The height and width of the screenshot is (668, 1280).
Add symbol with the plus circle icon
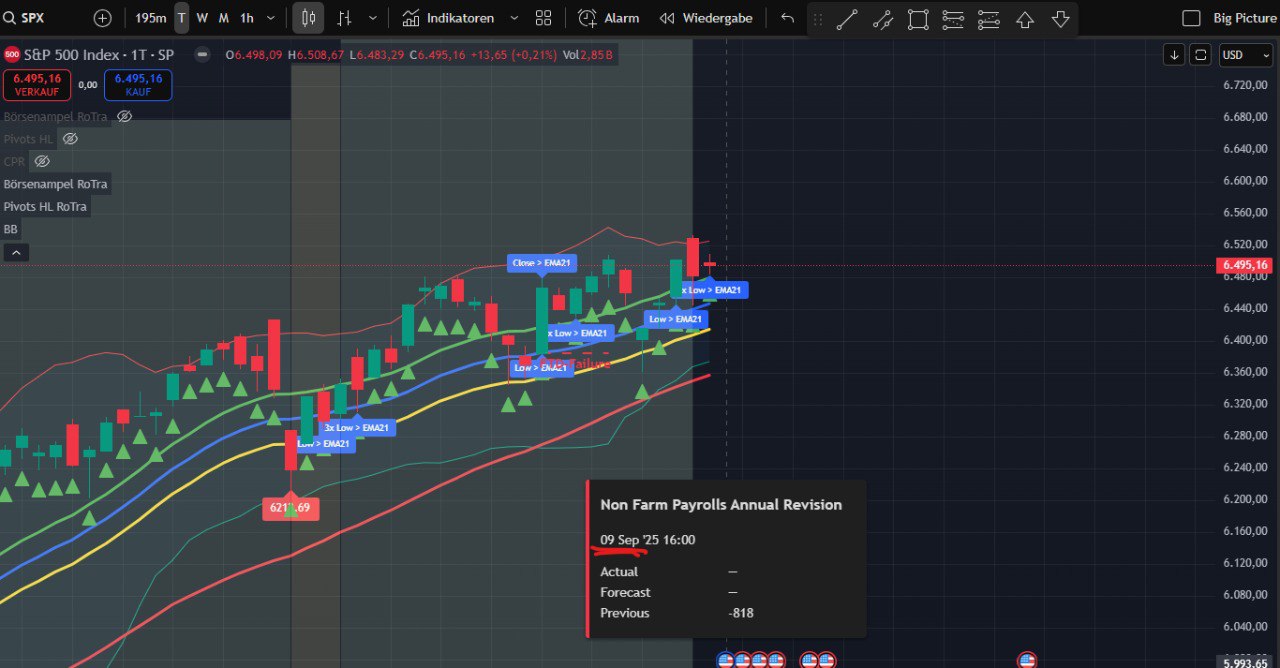coord(103,18)
